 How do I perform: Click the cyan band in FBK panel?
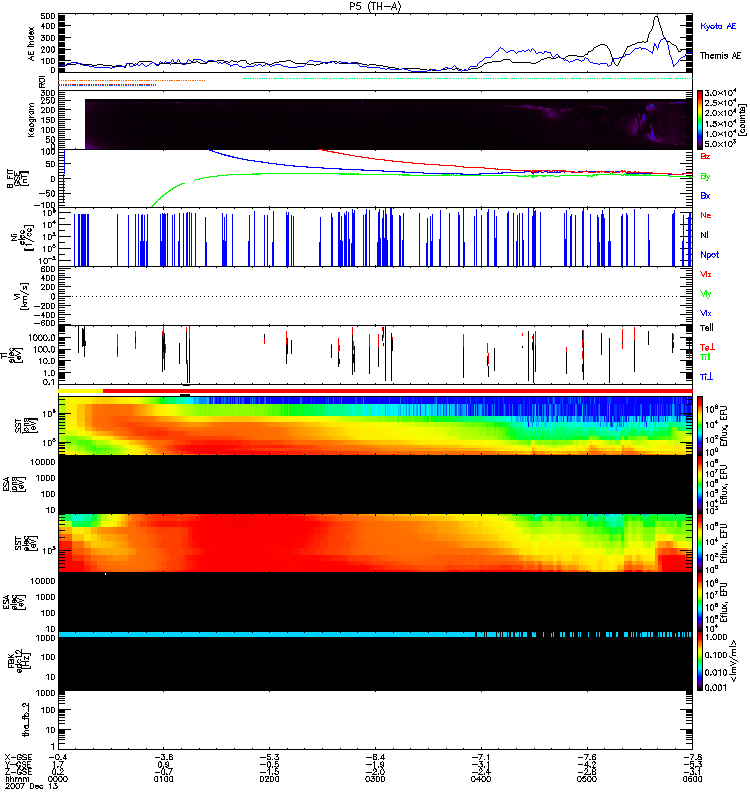click(x=375, y=635)
